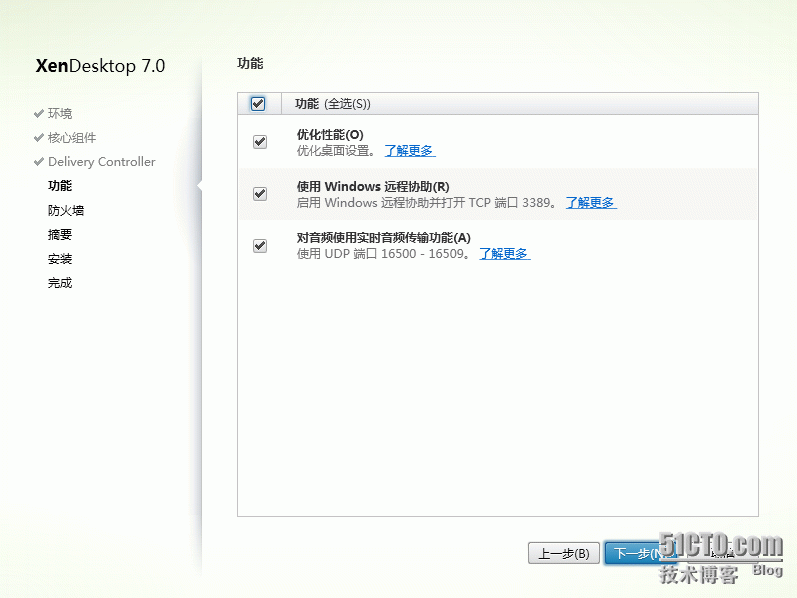Open 了解更多 link for TCP 端口 3389
797x598 pixels.
(x=591, y=202)
